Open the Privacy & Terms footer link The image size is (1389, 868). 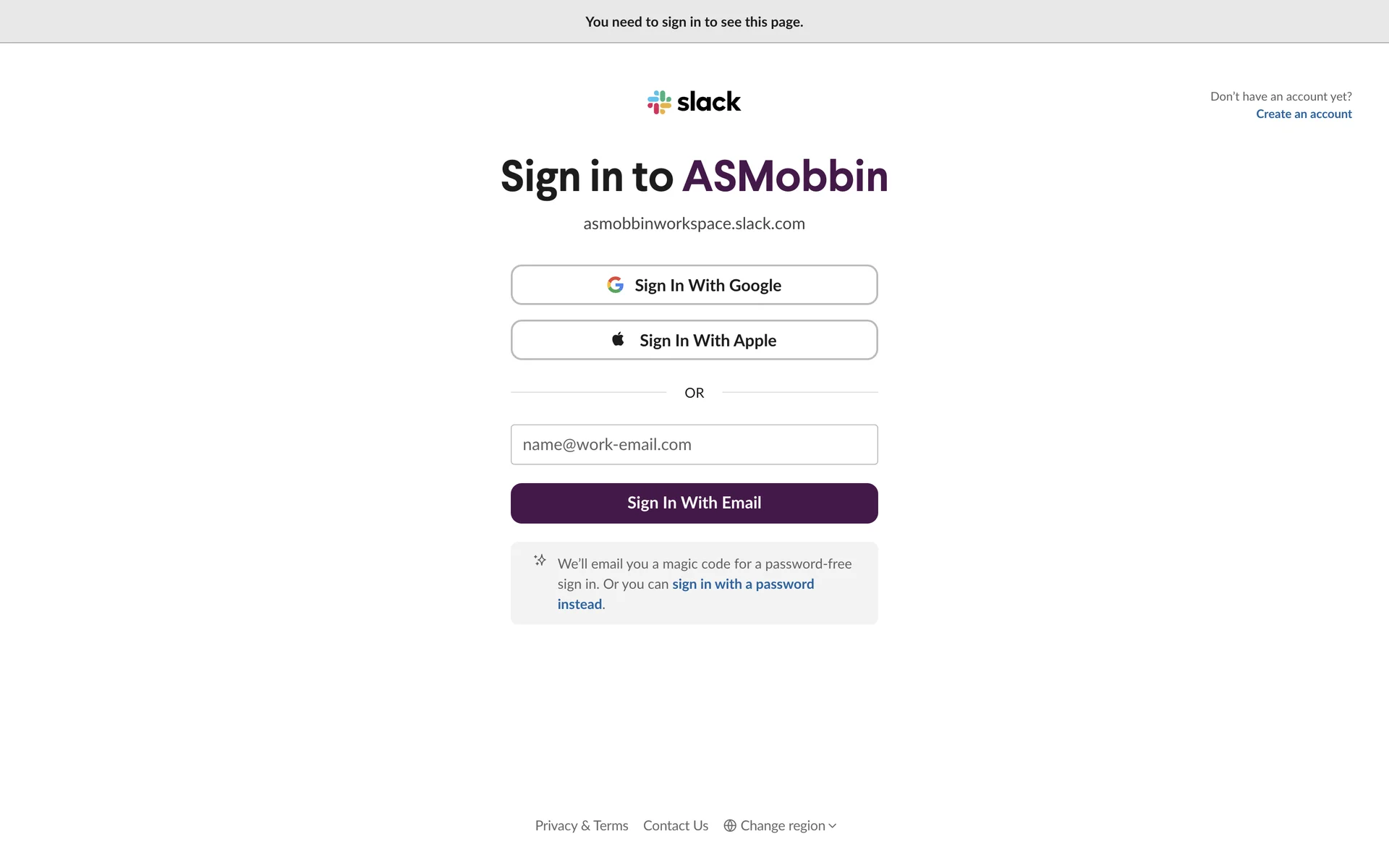pyautogui.click(x=582, y=826)
